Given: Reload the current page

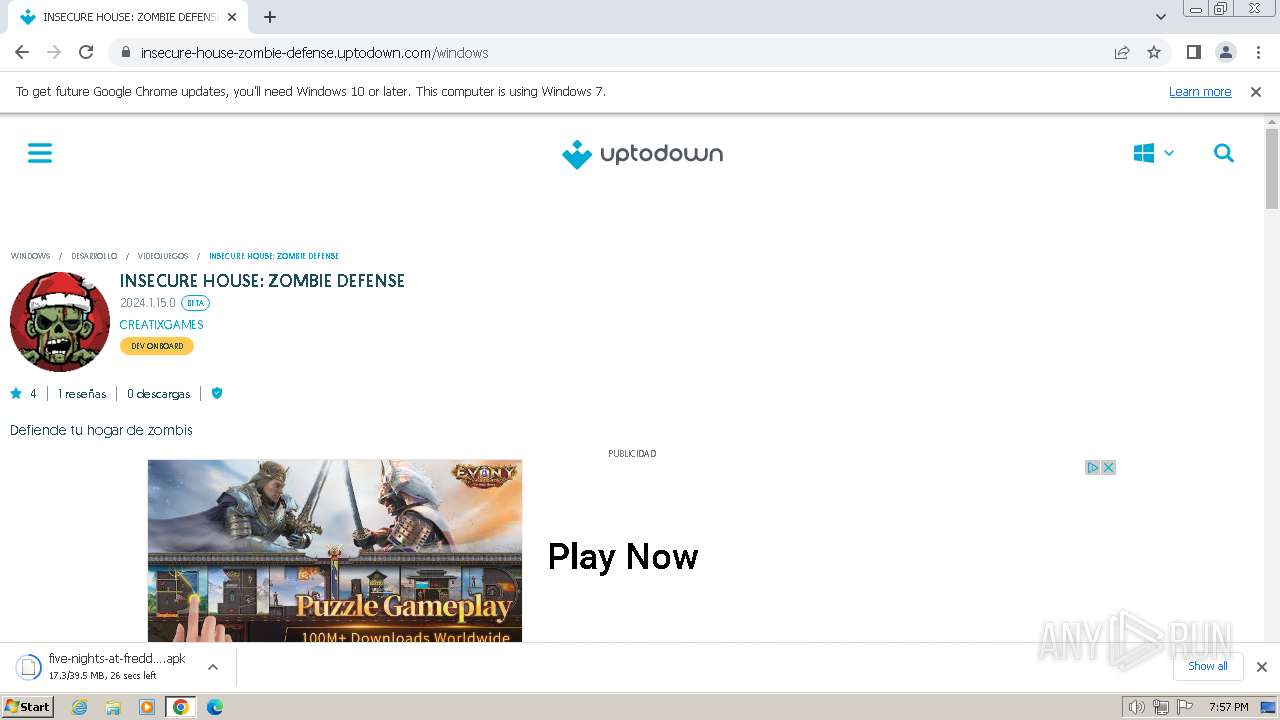Looking at the screenshot, I should (86, 52).
